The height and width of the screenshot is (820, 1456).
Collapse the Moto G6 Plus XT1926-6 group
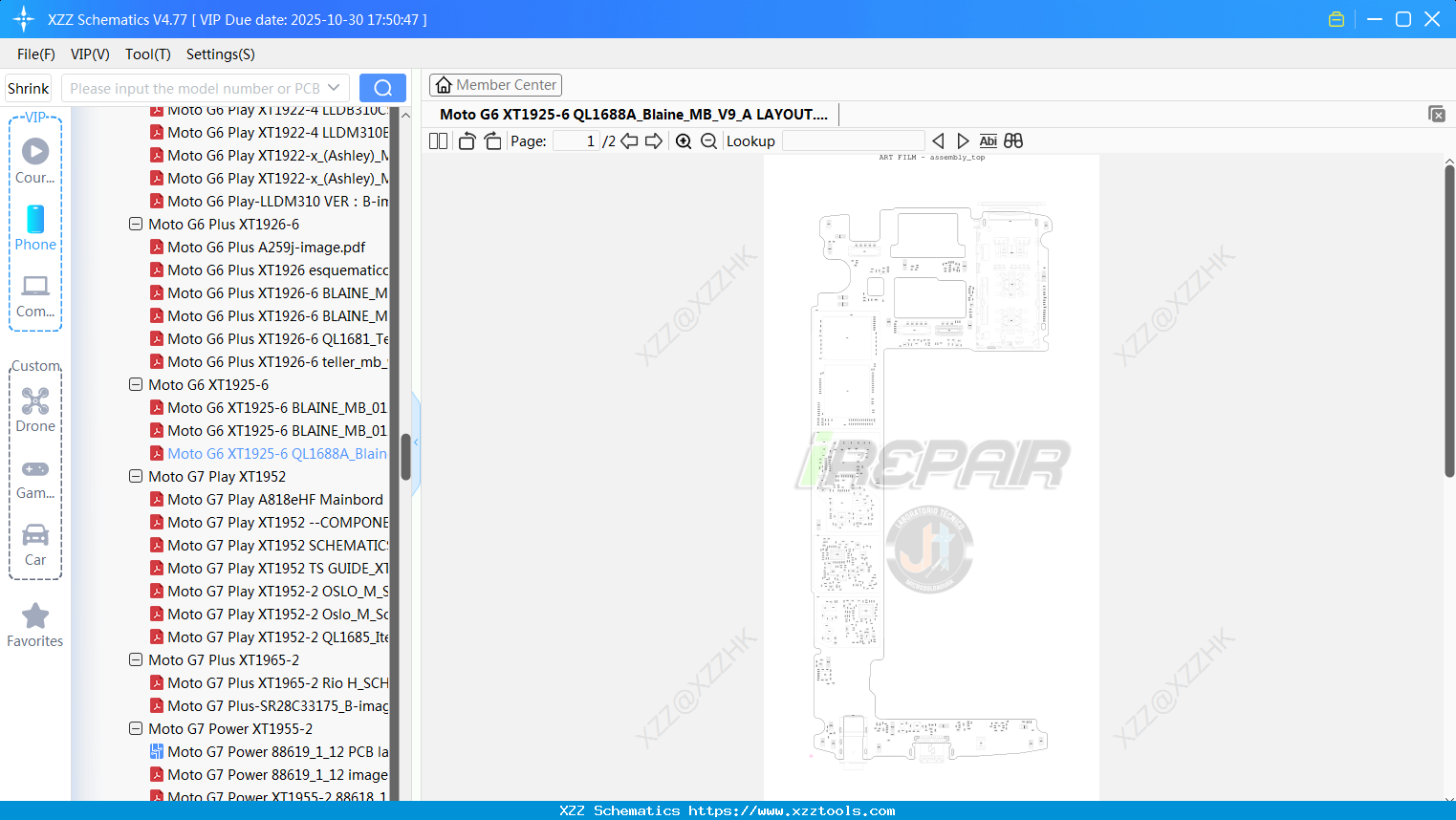tap(135, 224)
